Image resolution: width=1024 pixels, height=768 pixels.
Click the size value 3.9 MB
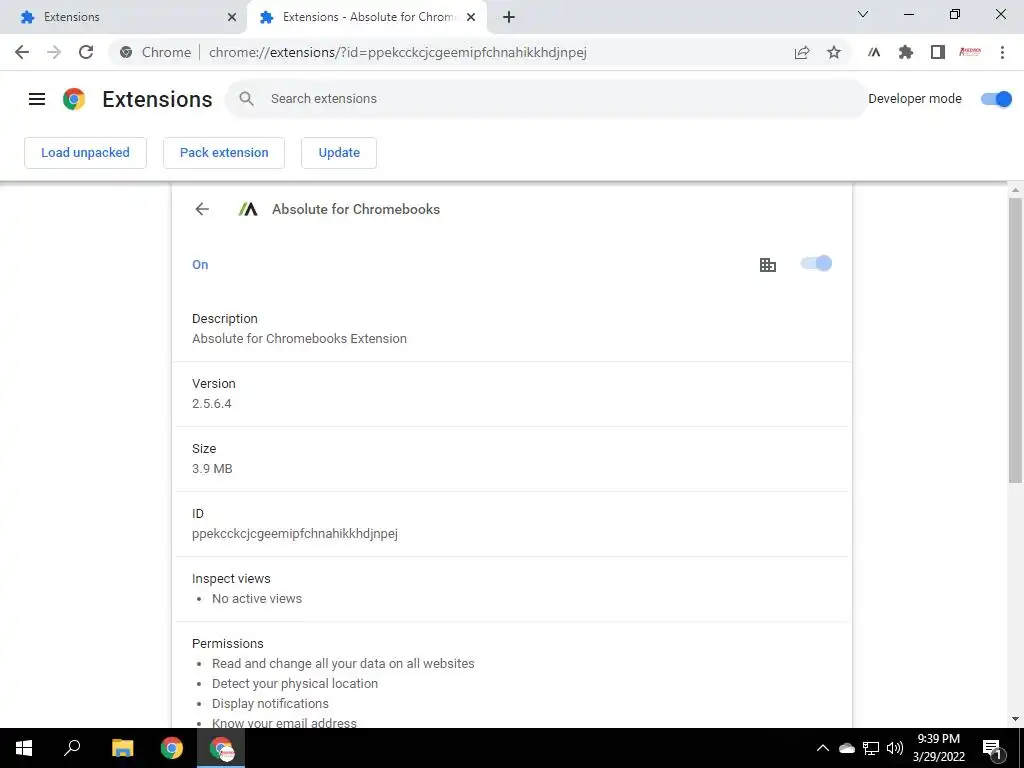(212, 468)
